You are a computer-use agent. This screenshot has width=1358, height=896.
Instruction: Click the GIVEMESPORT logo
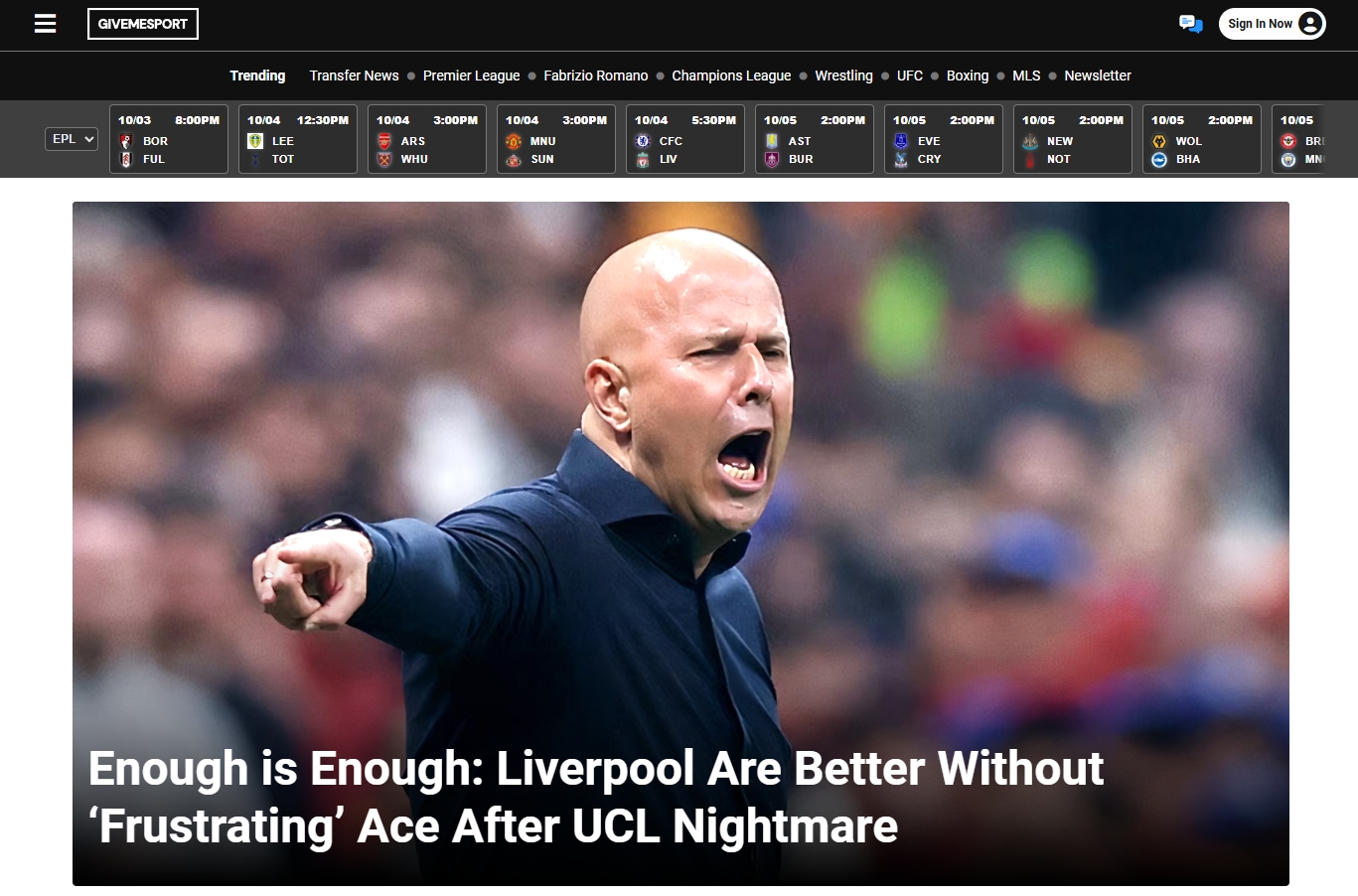(x=143, y=24)
